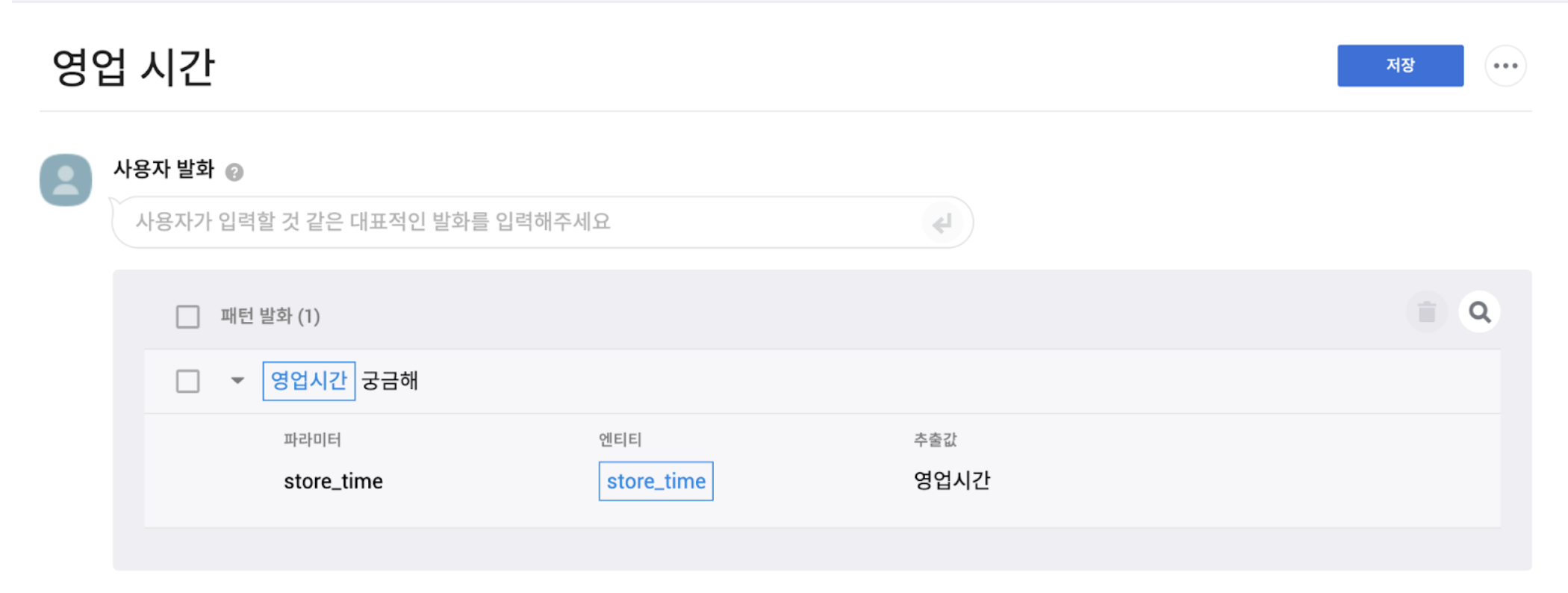
Task: Click the 엔티티 column header
Action: click(x=620, y=440)
